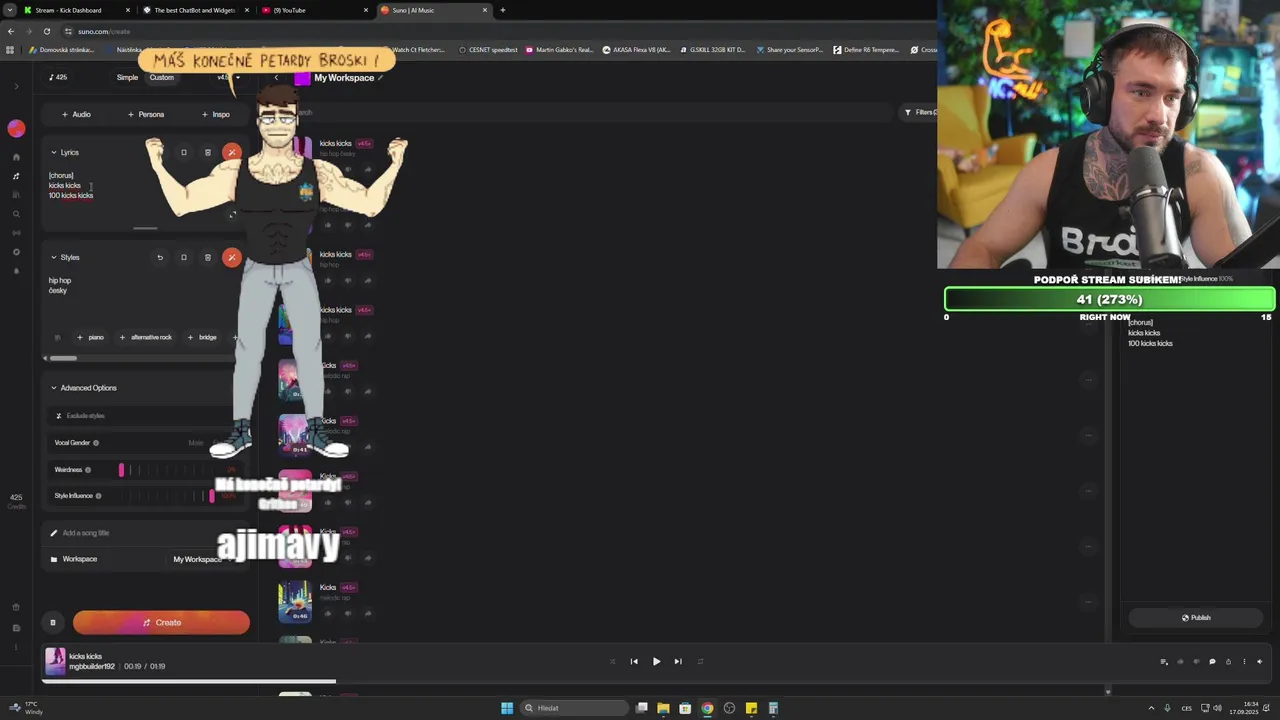Open File Explorer from the taskbar
Screen dimensions: 1280x720
pyautogui.click(x=663, y=708)
